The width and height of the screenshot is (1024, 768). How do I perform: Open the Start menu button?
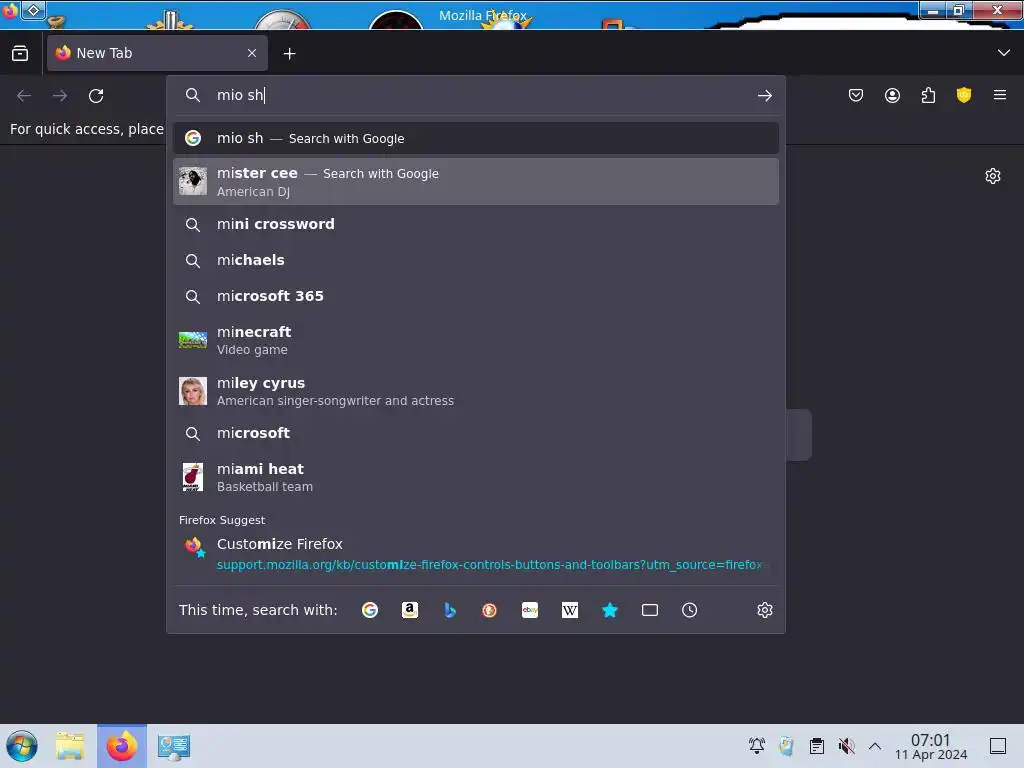tap(22, 746)
